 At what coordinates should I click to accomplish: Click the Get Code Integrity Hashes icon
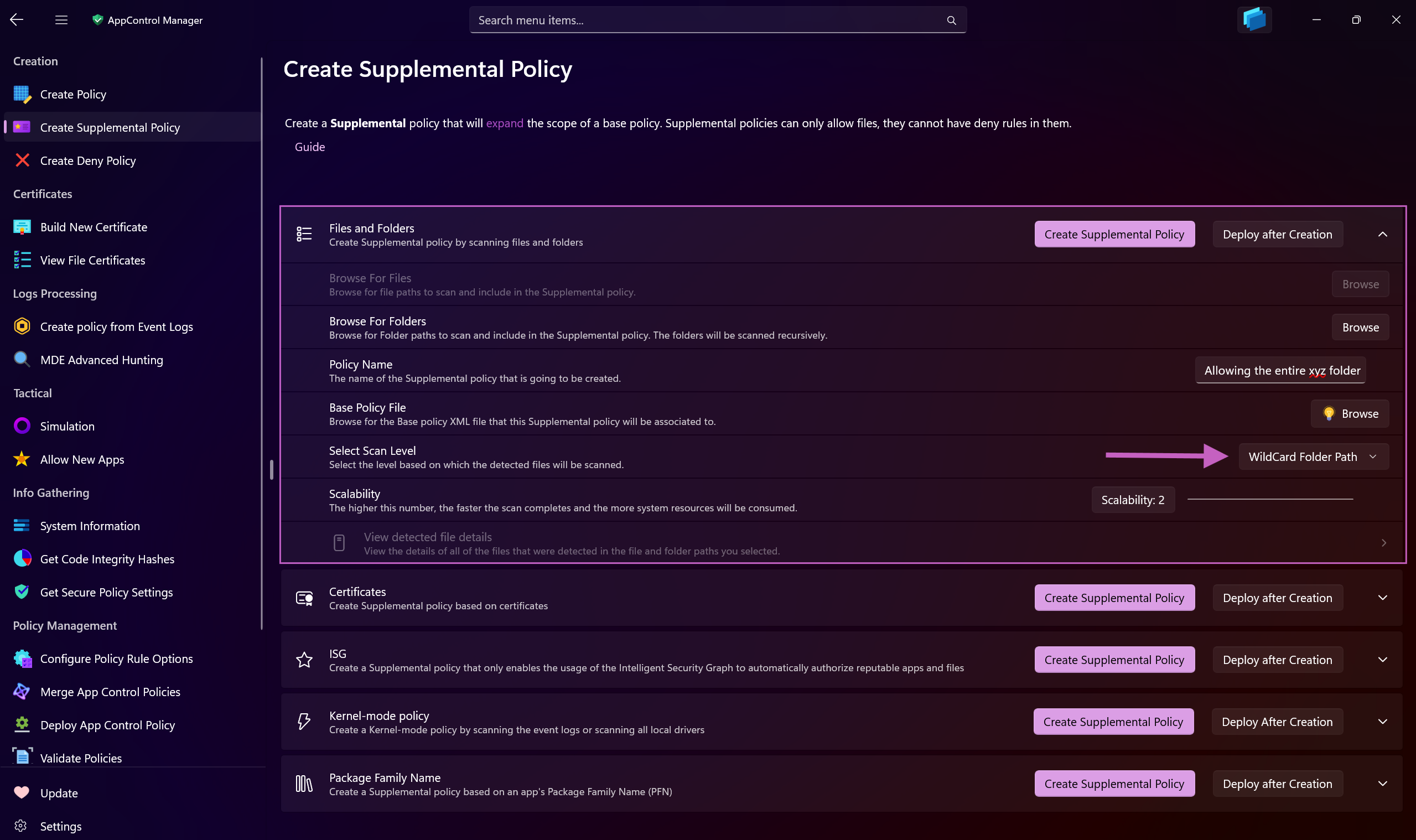tap(22, 559)
